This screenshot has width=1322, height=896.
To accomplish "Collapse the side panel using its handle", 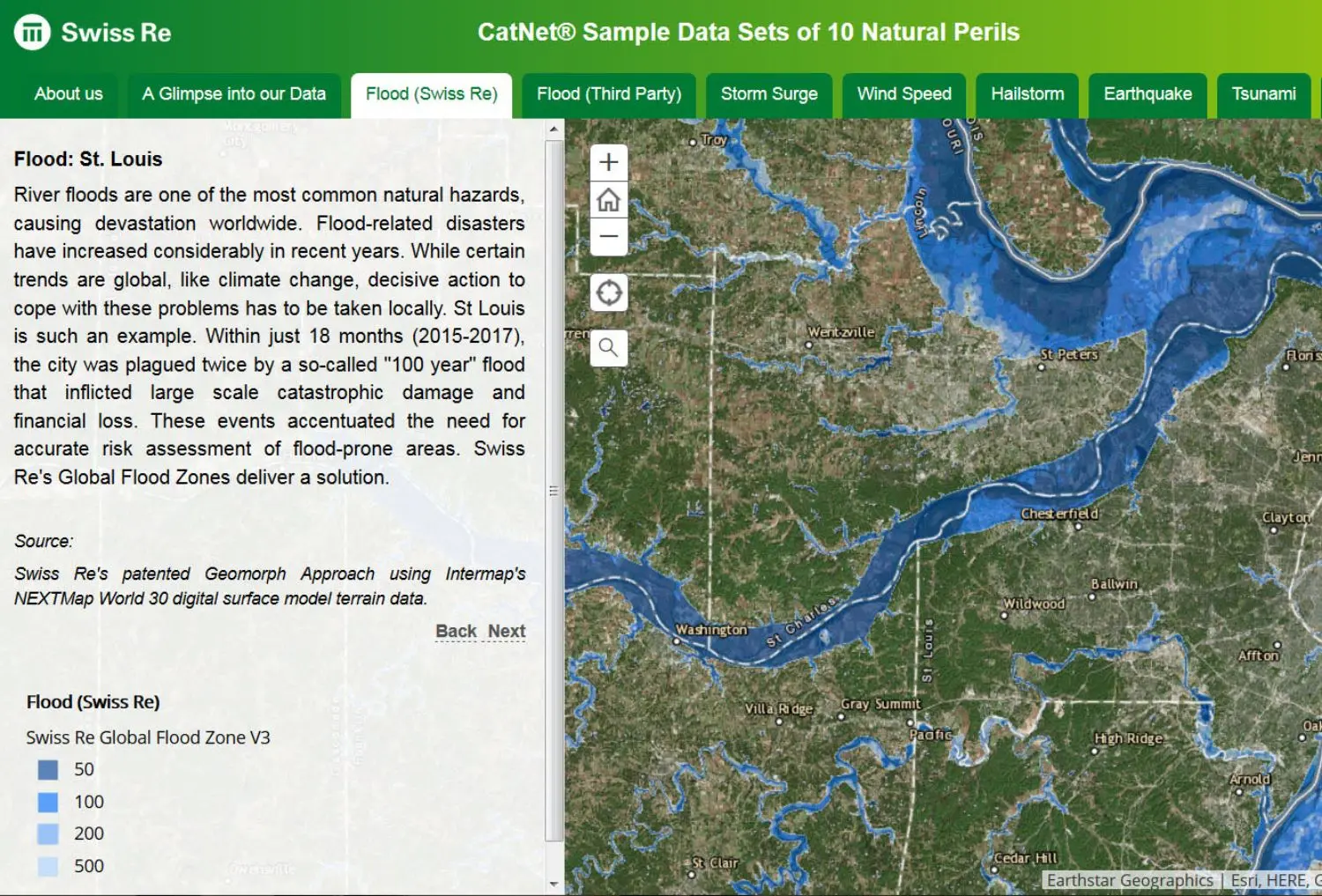I will (553, 490).
